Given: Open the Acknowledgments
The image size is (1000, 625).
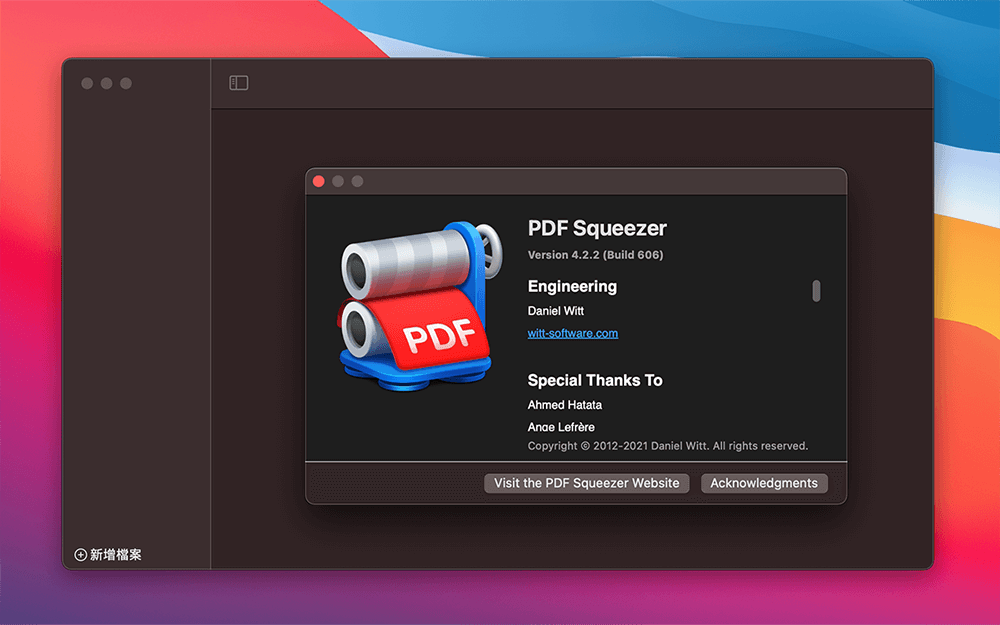Looking at the screenshot, I should pyautogui.click(x=764, y=483).
